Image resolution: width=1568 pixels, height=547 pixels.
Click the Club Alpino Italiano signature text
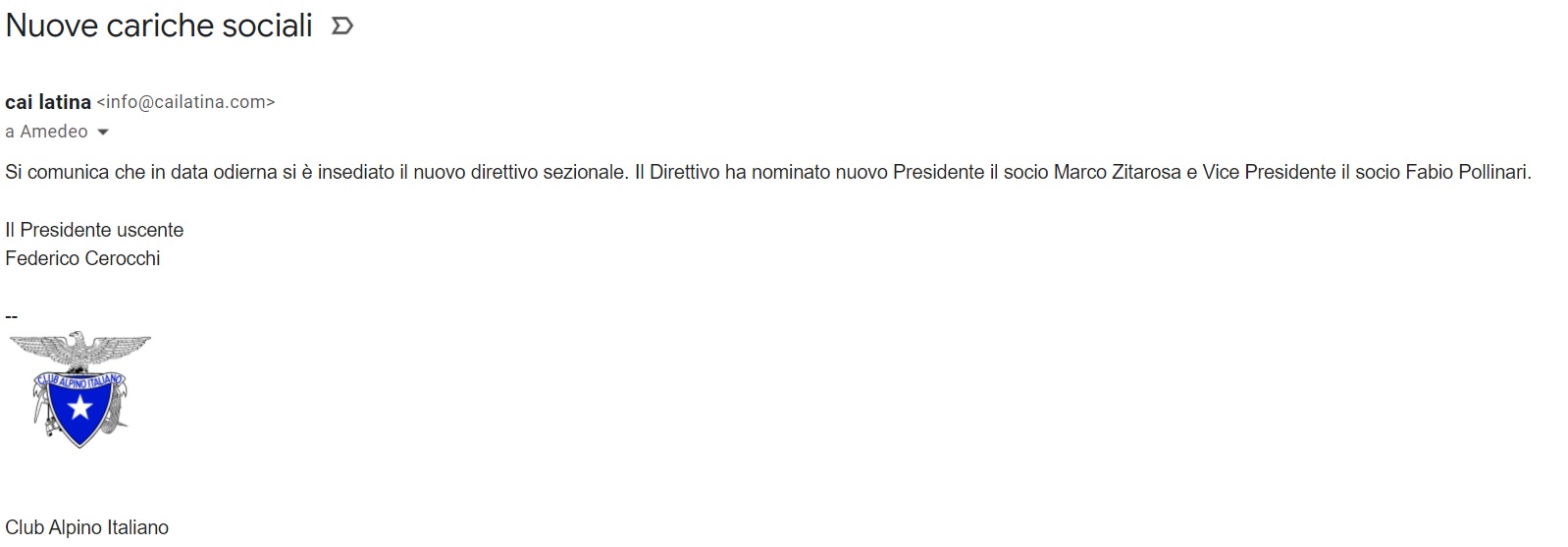point(87,527)
